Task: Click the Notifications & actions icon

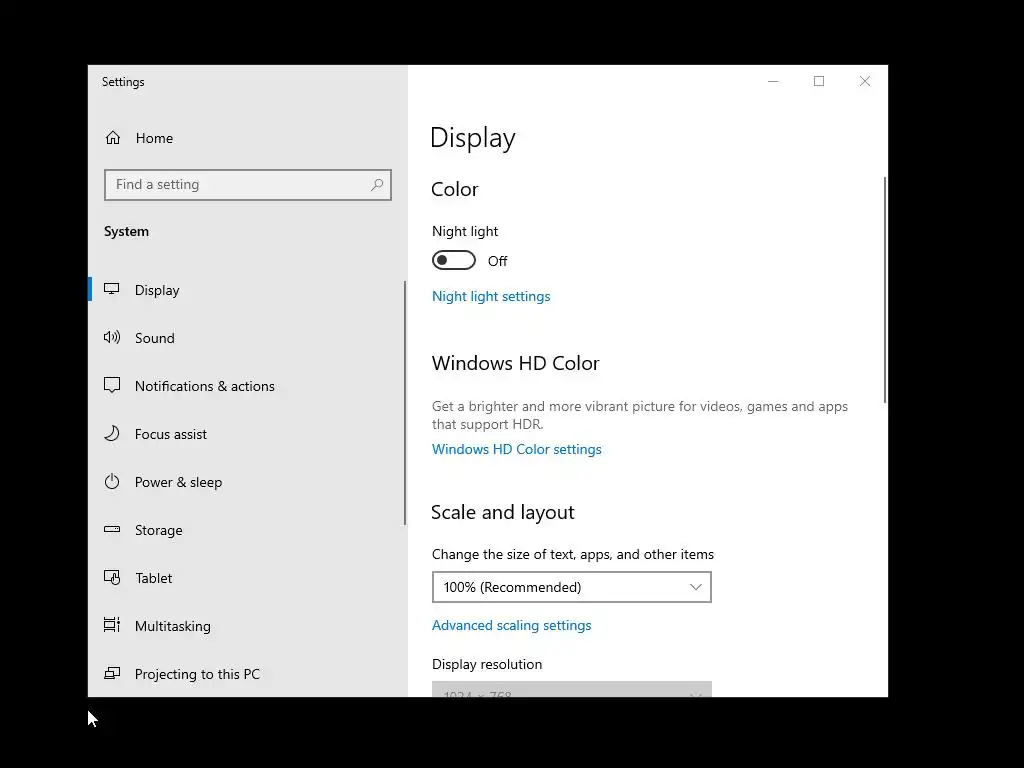Action: (x=112, y=385)
